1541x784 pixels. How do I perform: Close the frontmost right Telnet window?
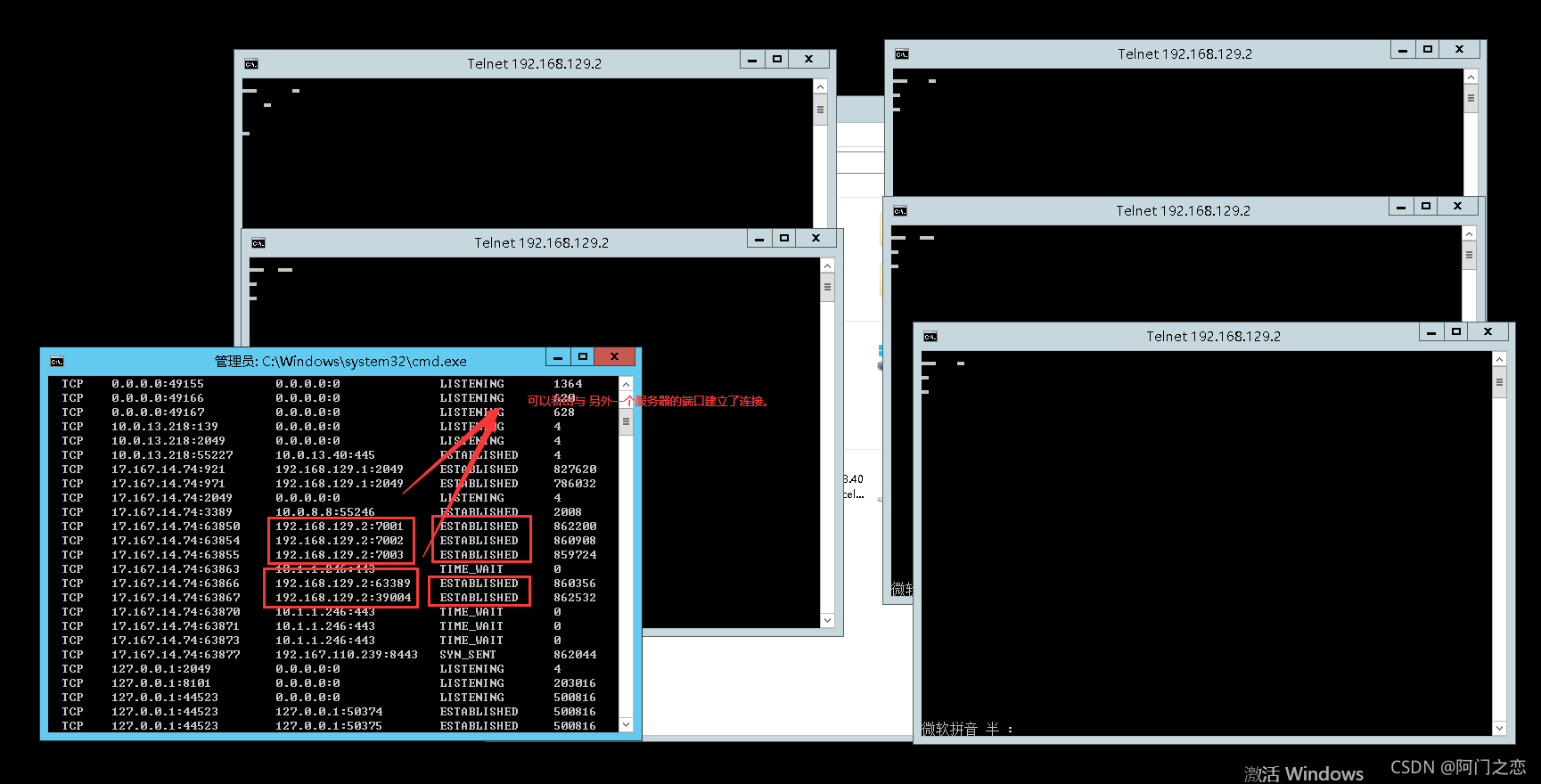(x=1488, y=331)
